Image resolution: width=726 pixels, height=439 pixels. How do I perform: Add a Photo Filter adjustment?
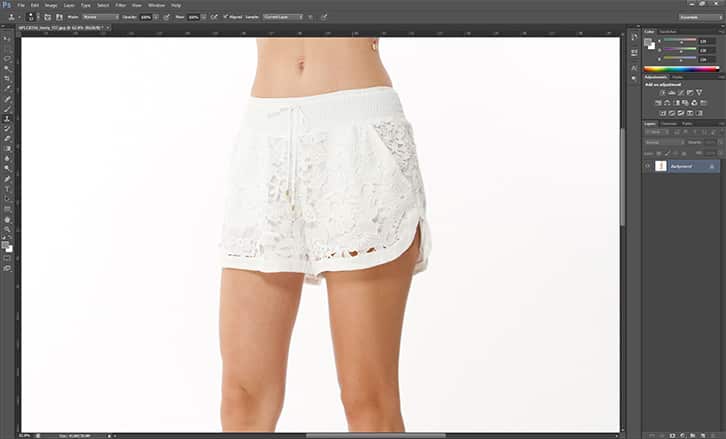685,103
